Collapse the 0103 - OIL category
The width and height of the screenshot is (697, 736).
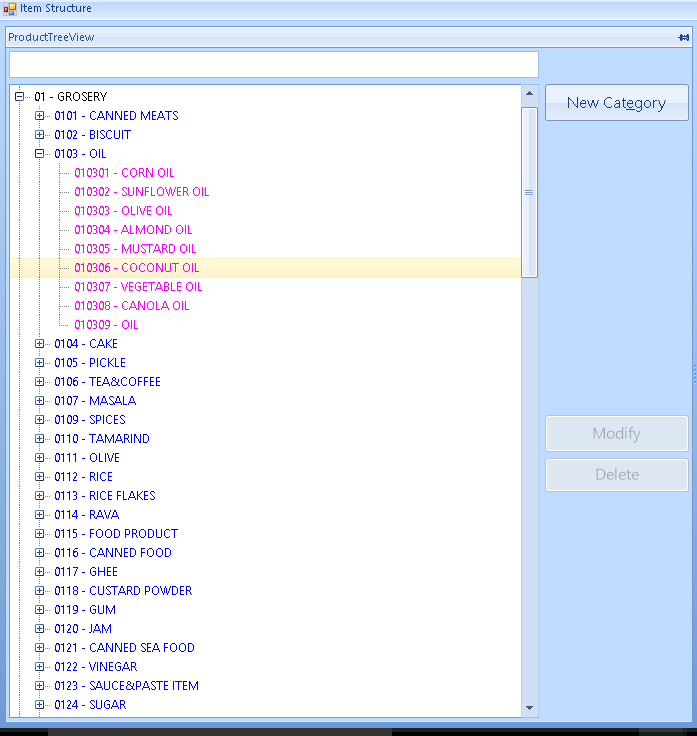point(40,154)
